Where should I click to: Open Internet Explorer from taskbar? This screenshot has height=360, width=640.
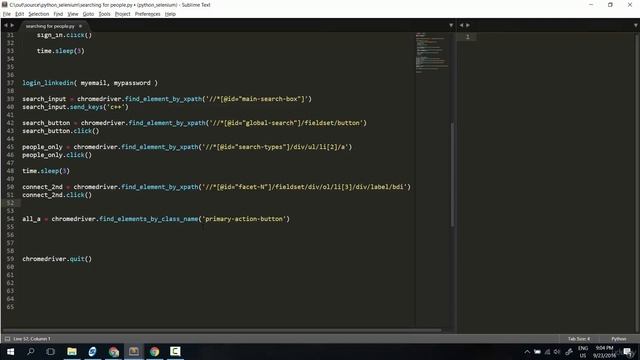pos(93,351)
